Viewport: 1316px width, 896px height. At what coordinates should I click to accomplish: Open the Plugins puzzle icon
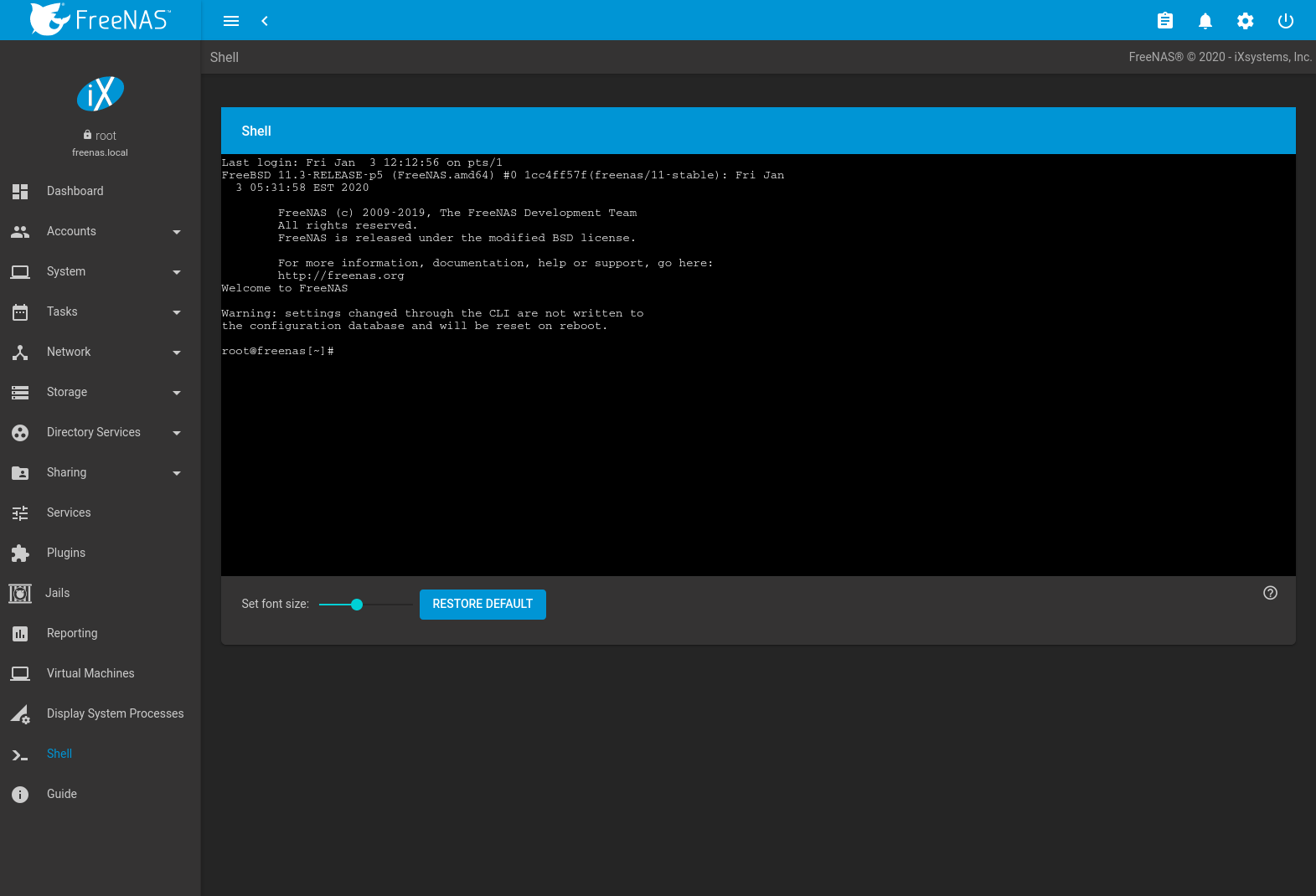pyautogui.click(x=20, y=553)
